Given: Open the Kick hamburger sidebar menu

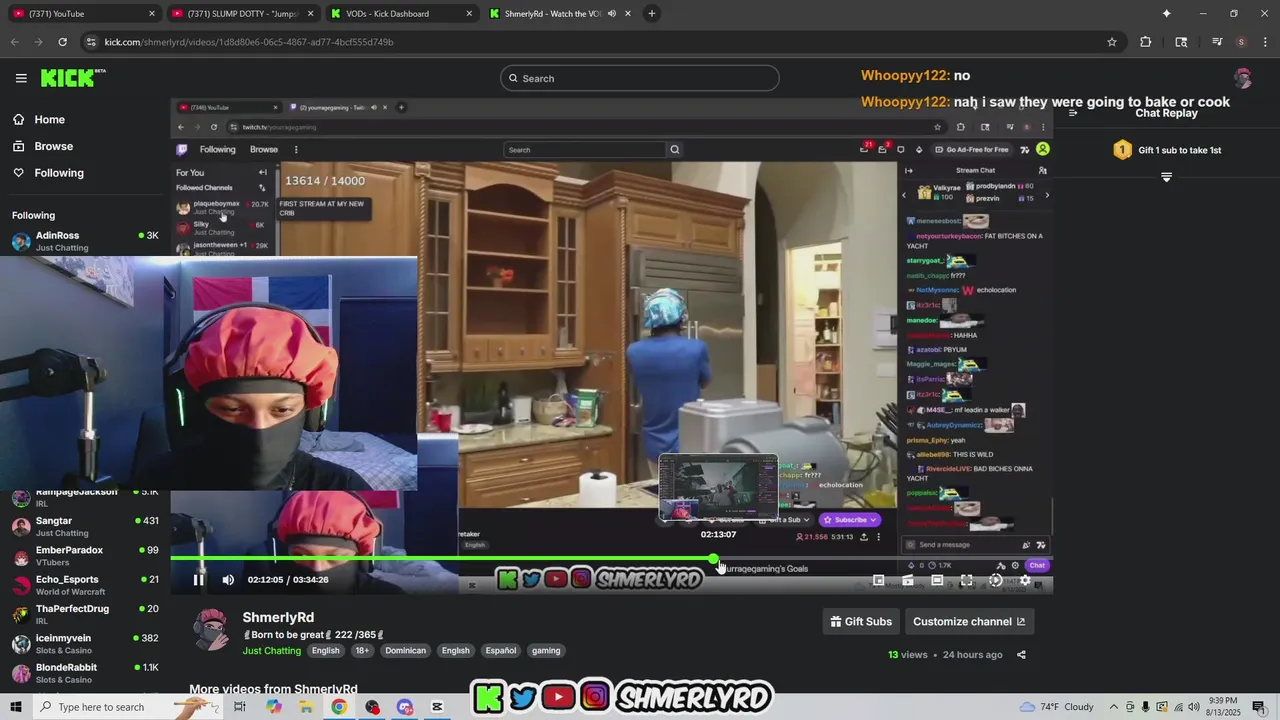Looking at the screenshot, I should [21, 78].
